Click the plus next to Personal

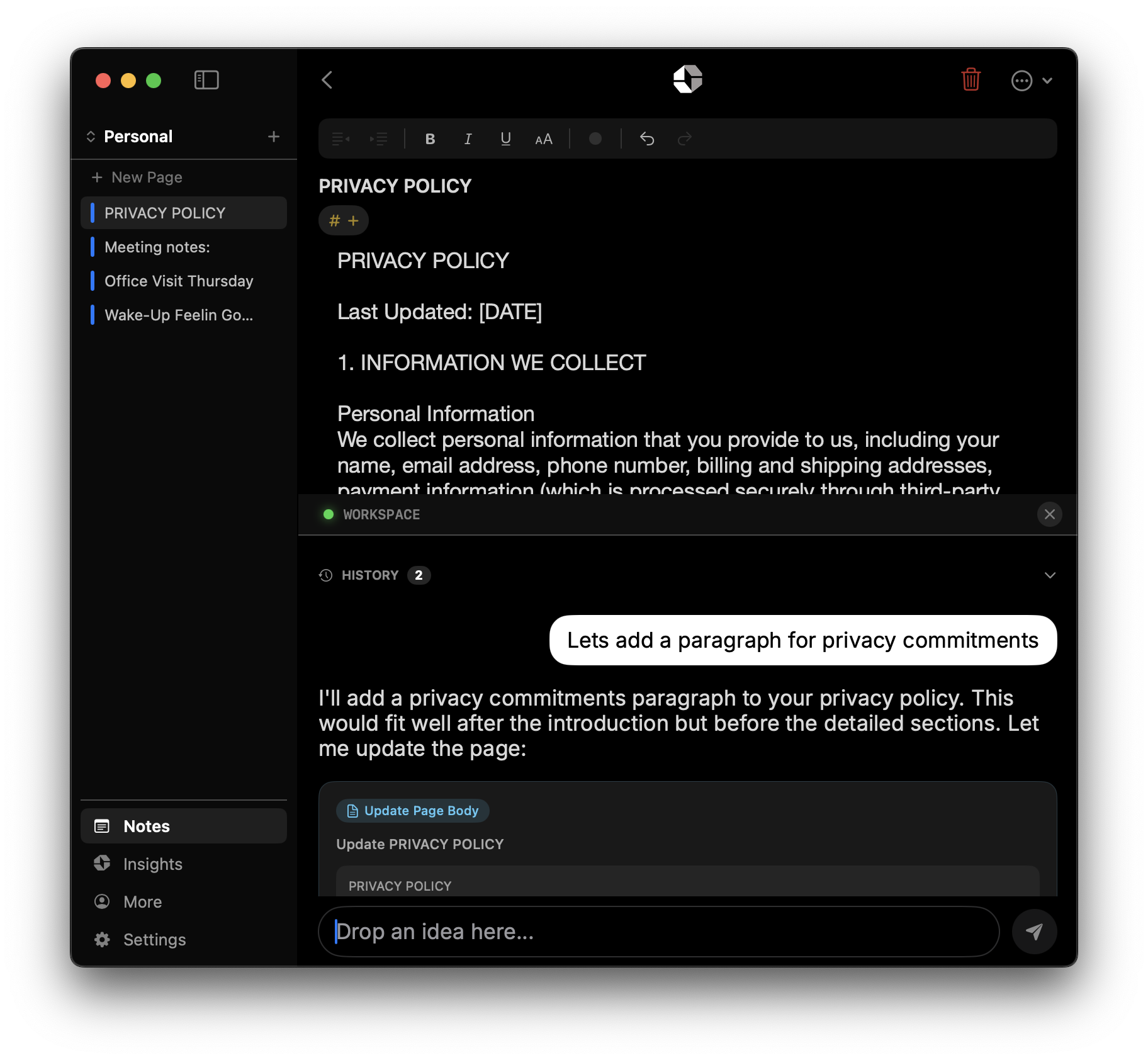click(274, 137)
